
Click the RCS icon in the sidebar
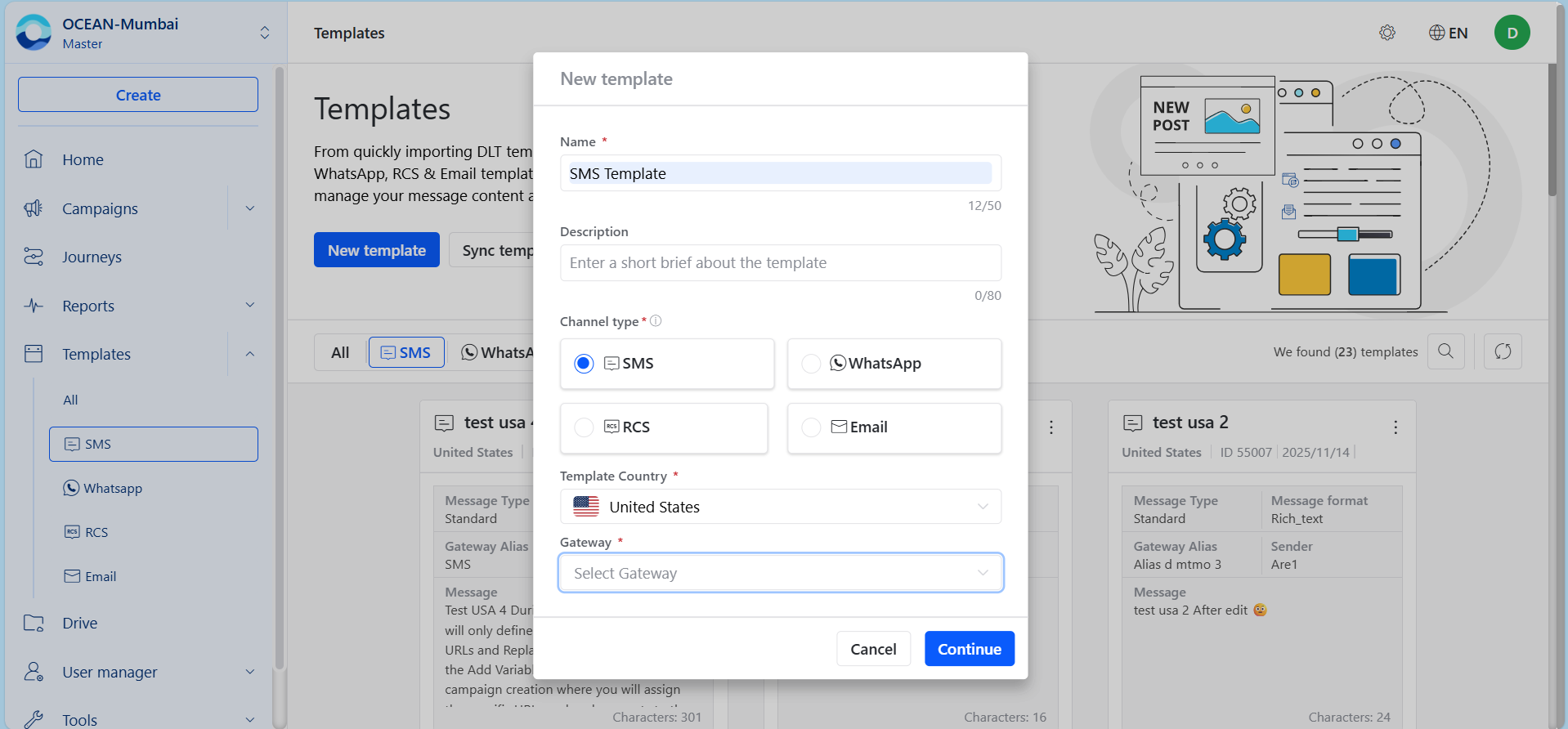72,532
